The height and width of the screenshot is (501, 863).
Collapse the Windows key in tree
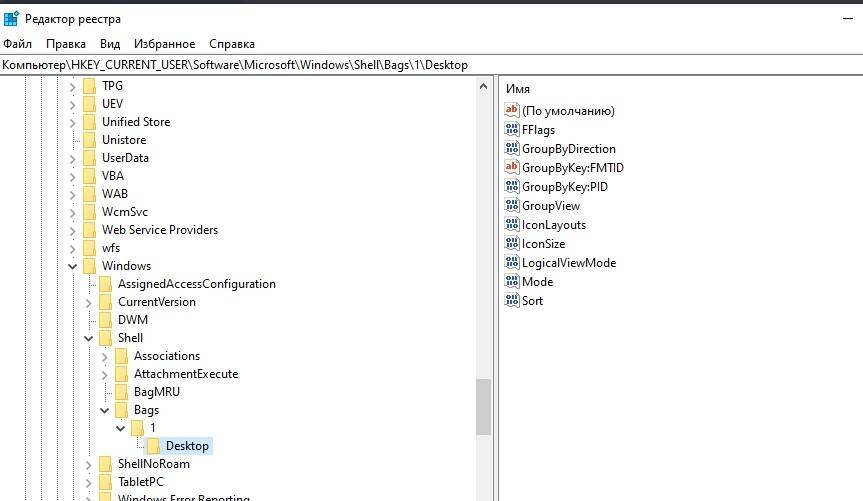[73, 266]
